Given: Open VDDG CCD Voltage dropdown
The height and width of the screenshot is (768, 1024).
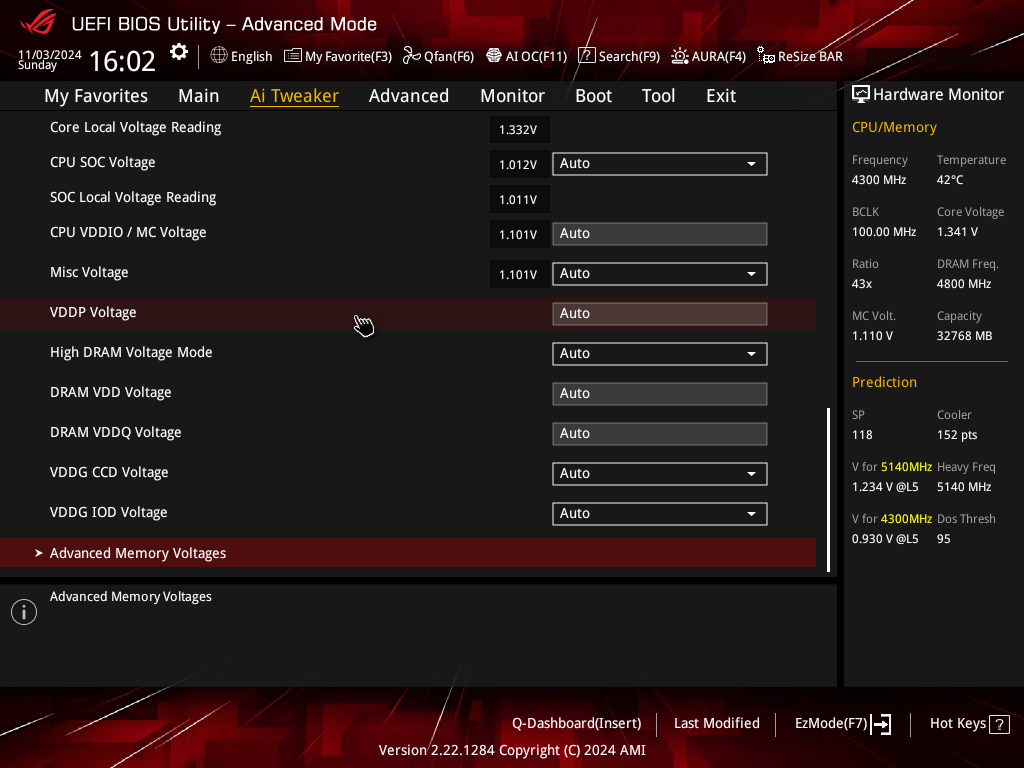Looking at the screenshot, I should tap(660, 473).
